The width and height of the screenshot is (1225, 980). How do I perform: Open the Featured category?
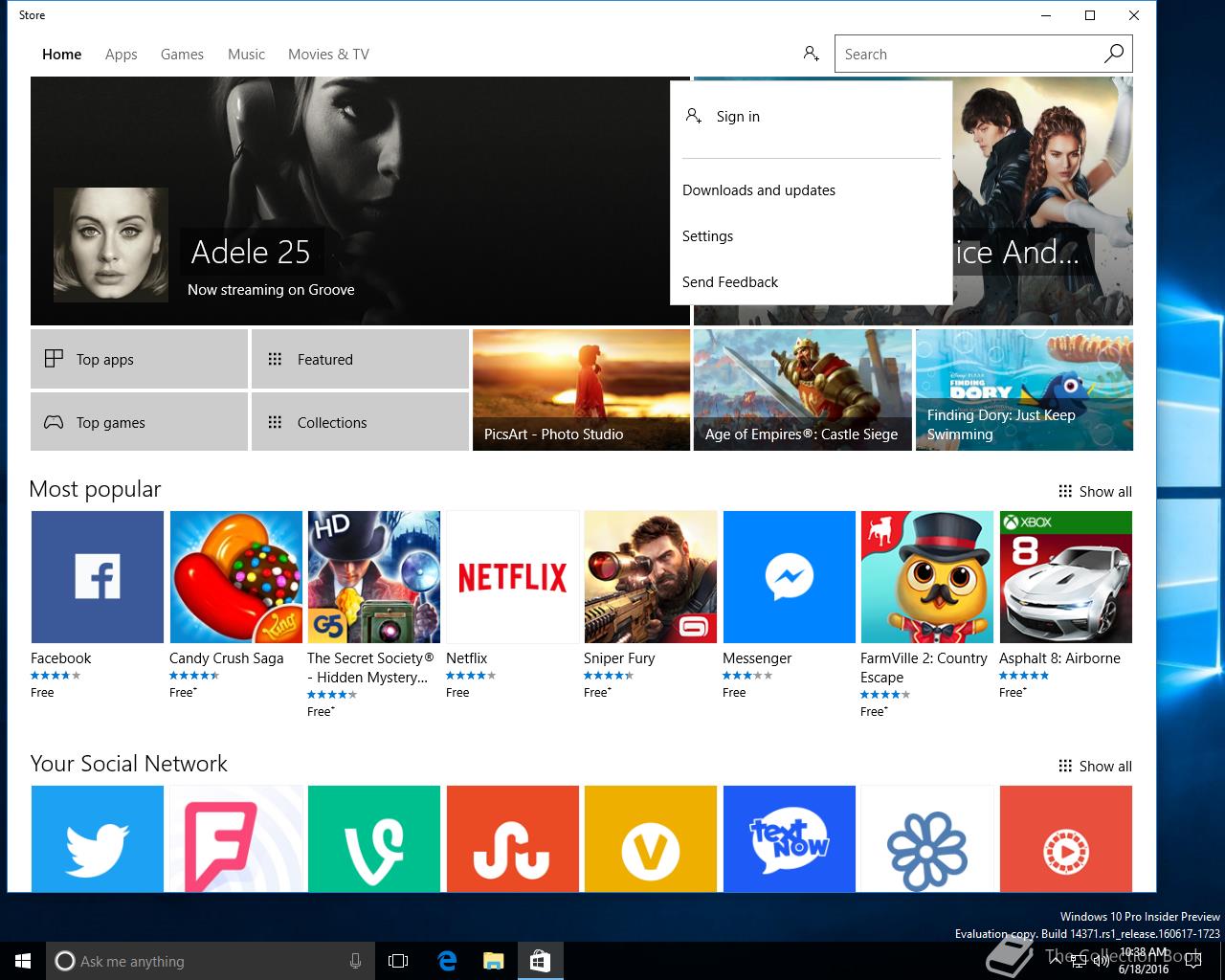click(360, 359)
